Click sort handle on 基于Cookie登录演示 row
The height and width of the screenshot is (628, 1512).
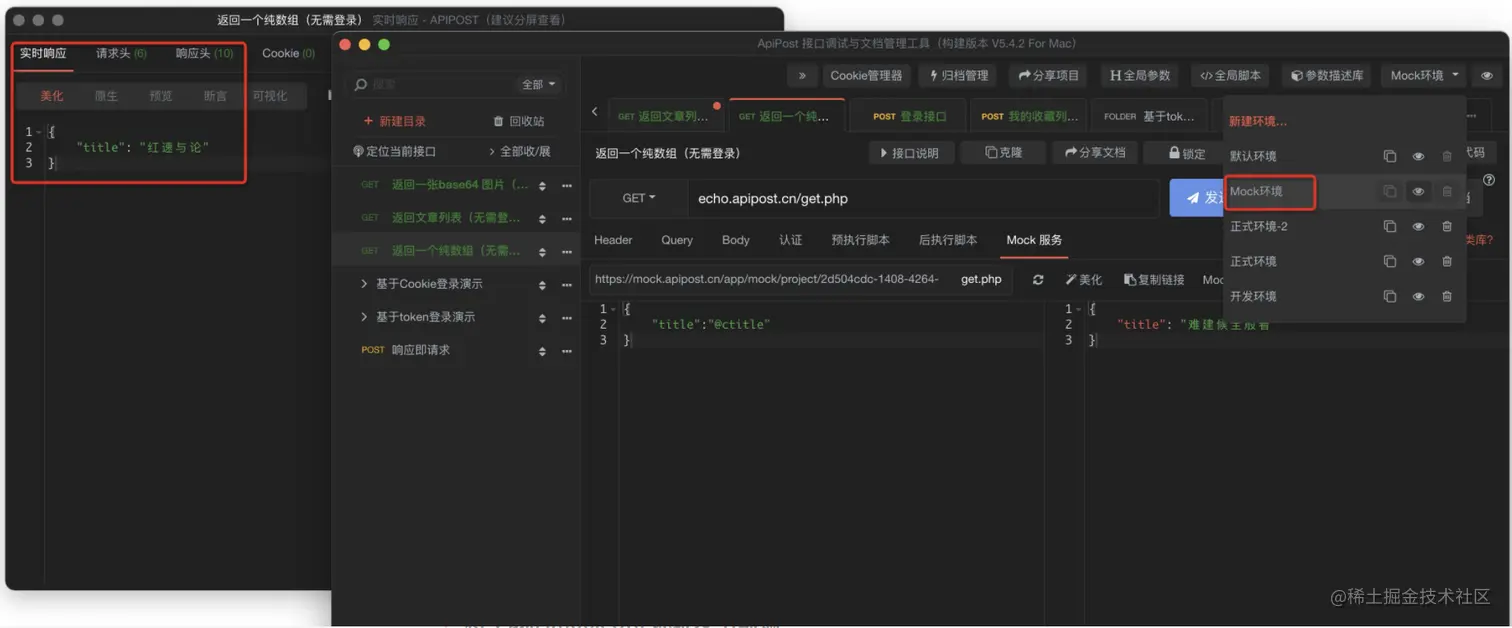pos(542,285)
